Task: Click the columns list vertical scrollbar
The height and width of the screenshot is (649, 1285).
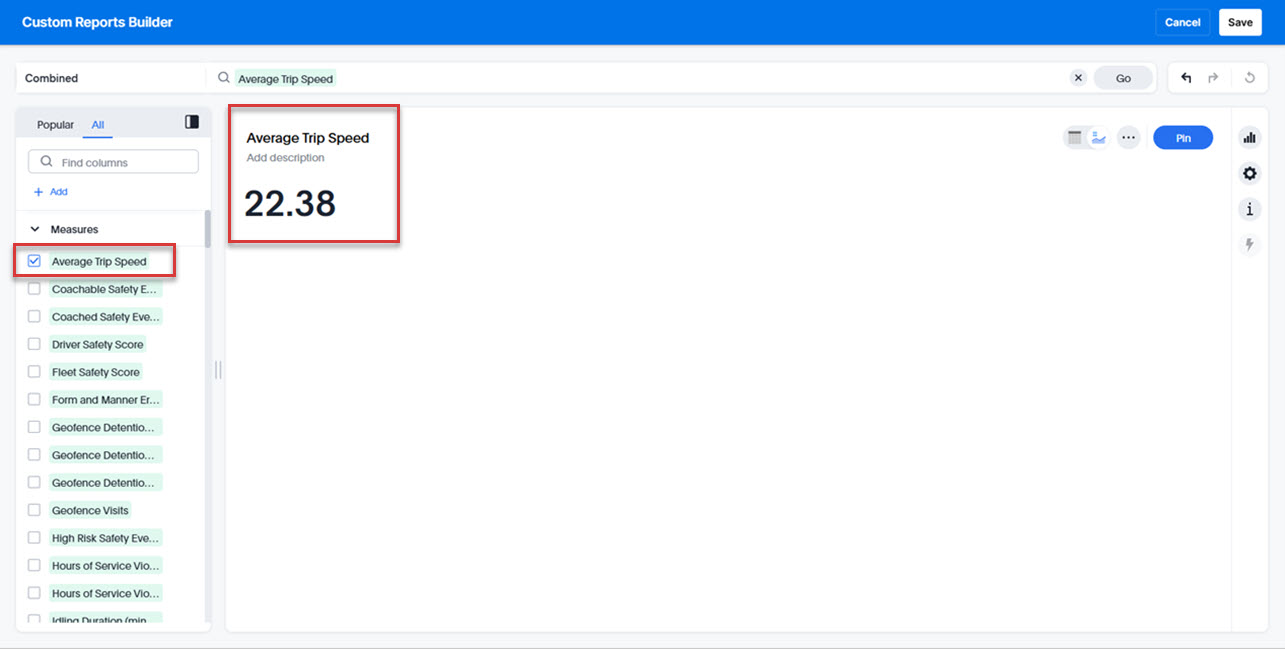Action: (208, 228)
